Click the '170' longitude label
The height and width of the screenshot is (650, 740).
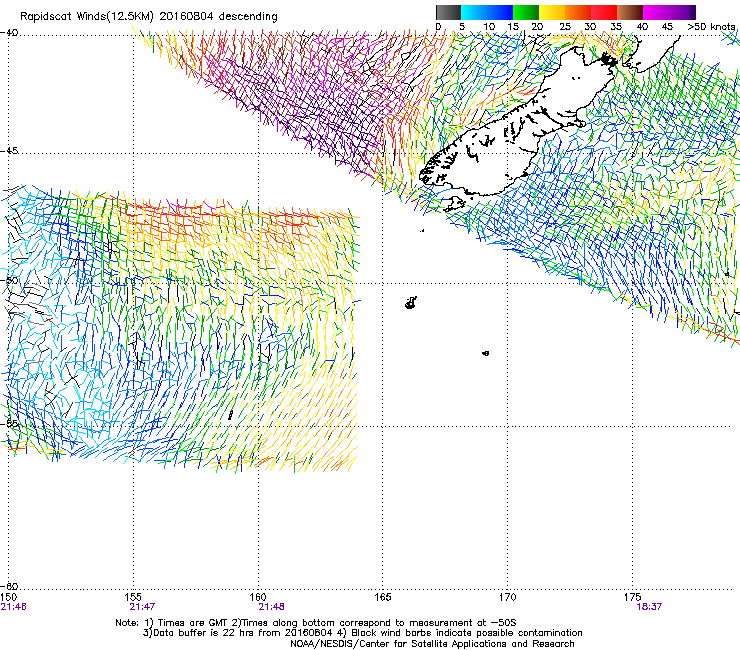click(507, 598)
